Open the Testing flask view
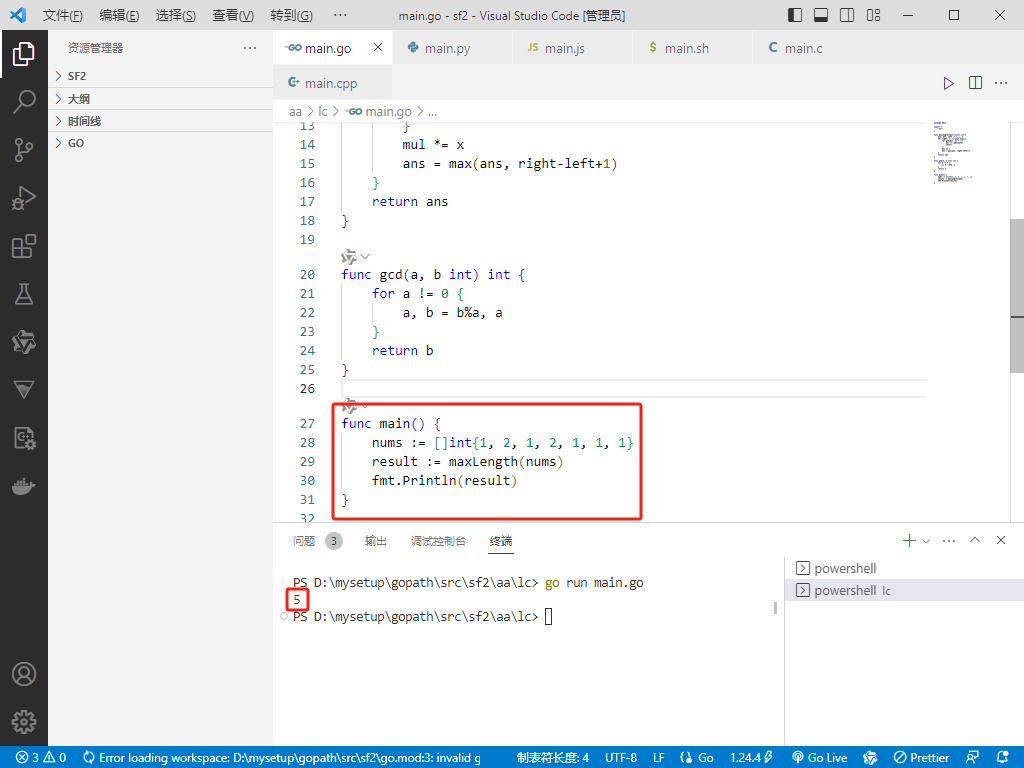 [24, 294]
